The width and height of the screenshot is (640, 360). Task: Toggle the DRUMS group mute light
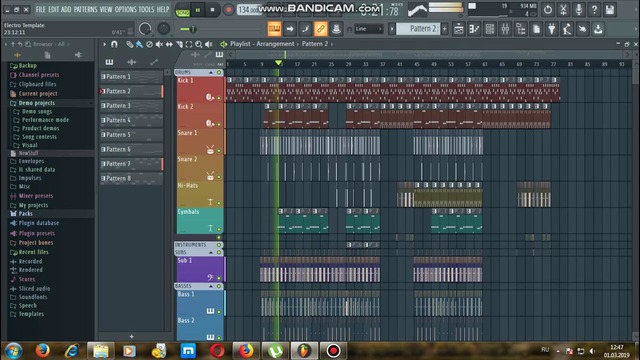(x=219, y=72)
